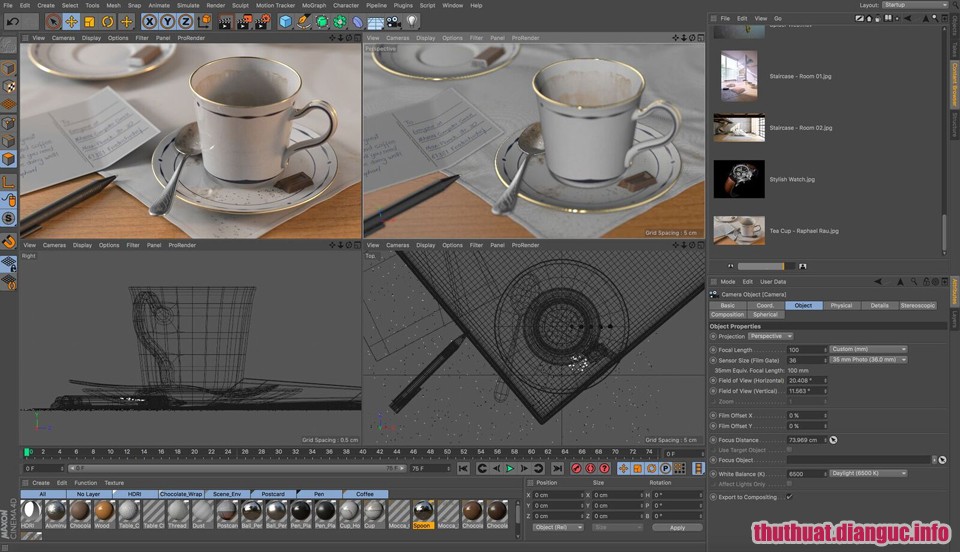The image size is (960, 552).
Task: Open the Render menu
Action: [x=216, y=6]
